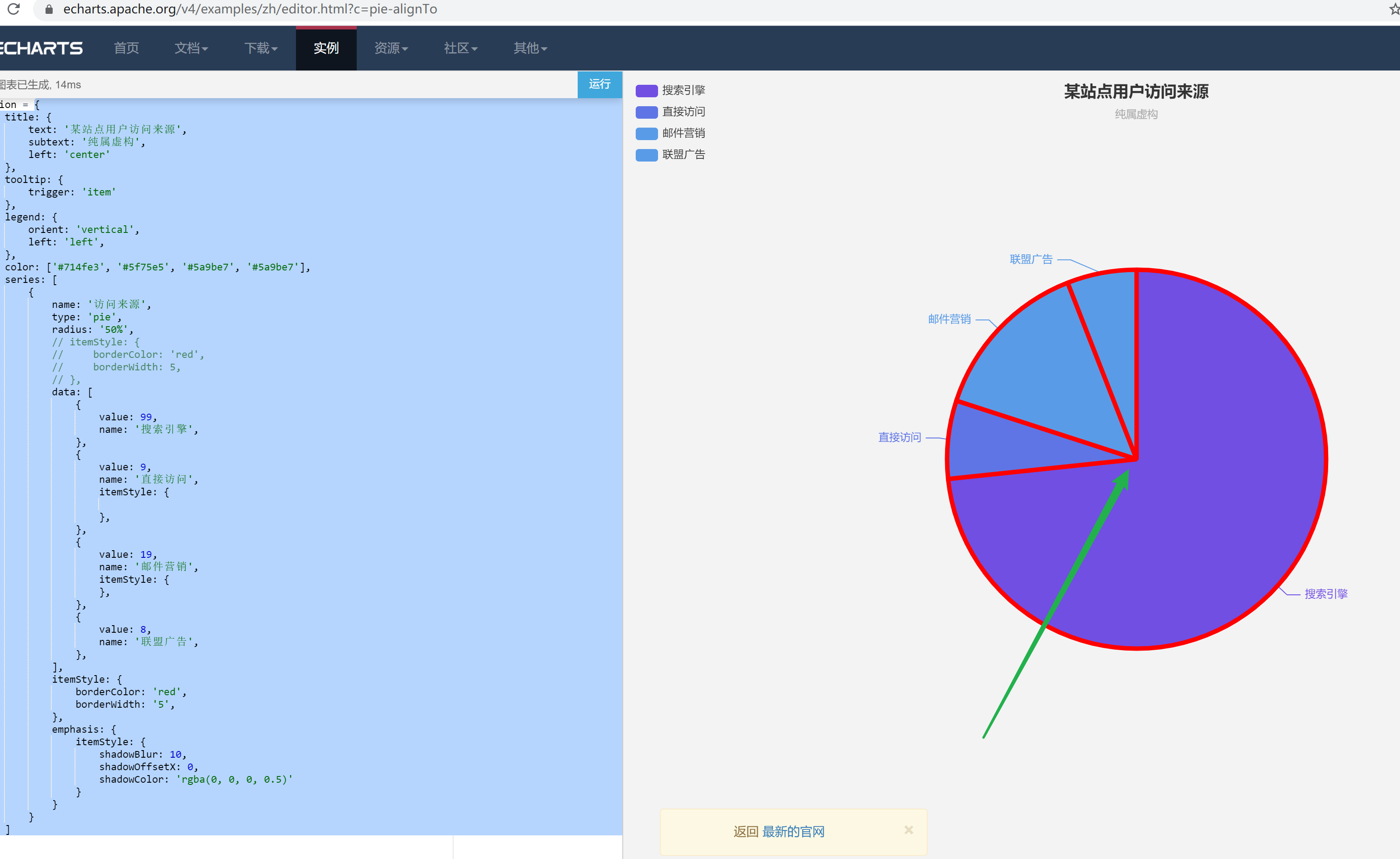Click the browser reload icon

[x=14, y=9]
